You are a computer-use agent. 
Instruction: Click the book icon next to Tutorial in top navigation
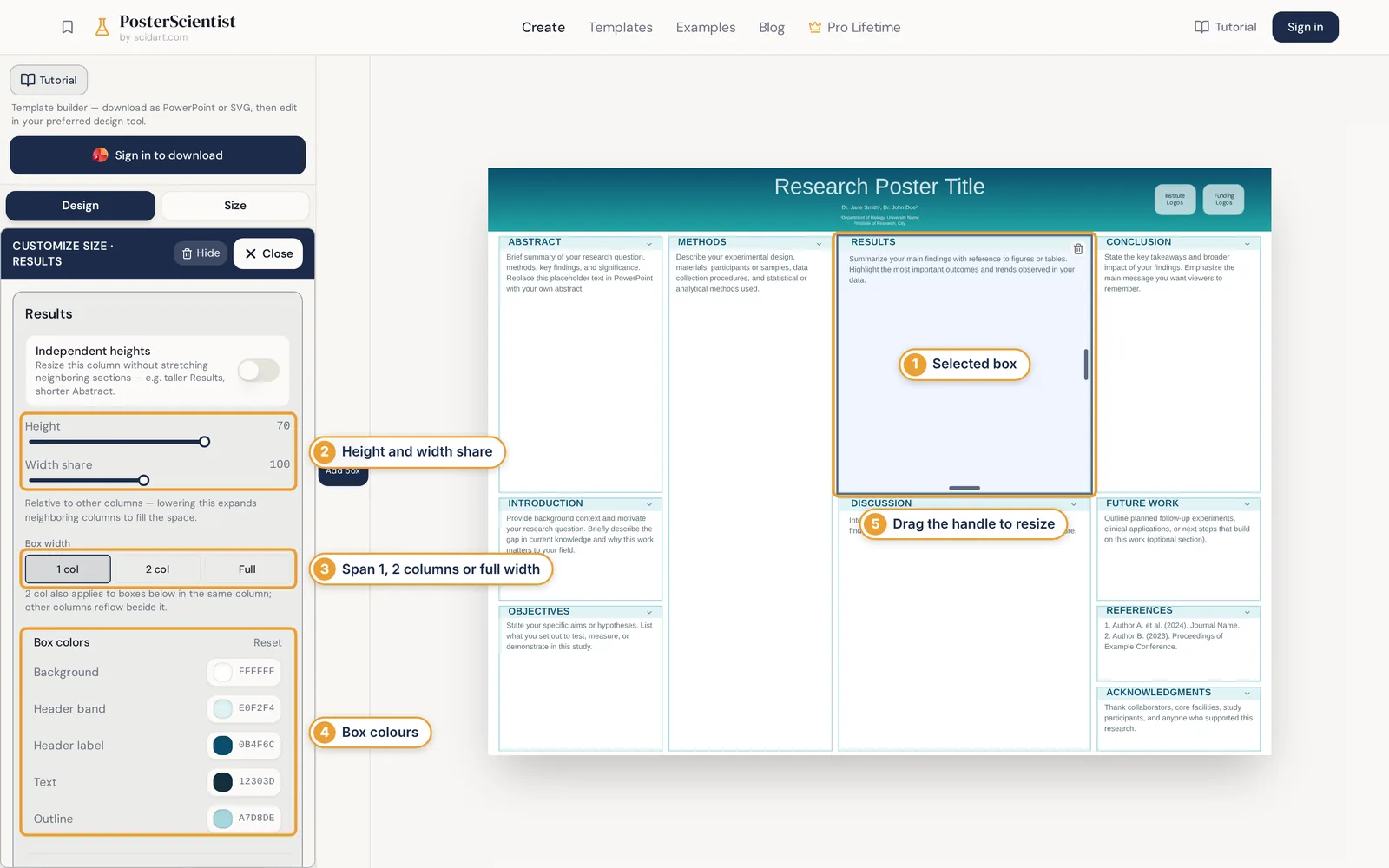1201,27
